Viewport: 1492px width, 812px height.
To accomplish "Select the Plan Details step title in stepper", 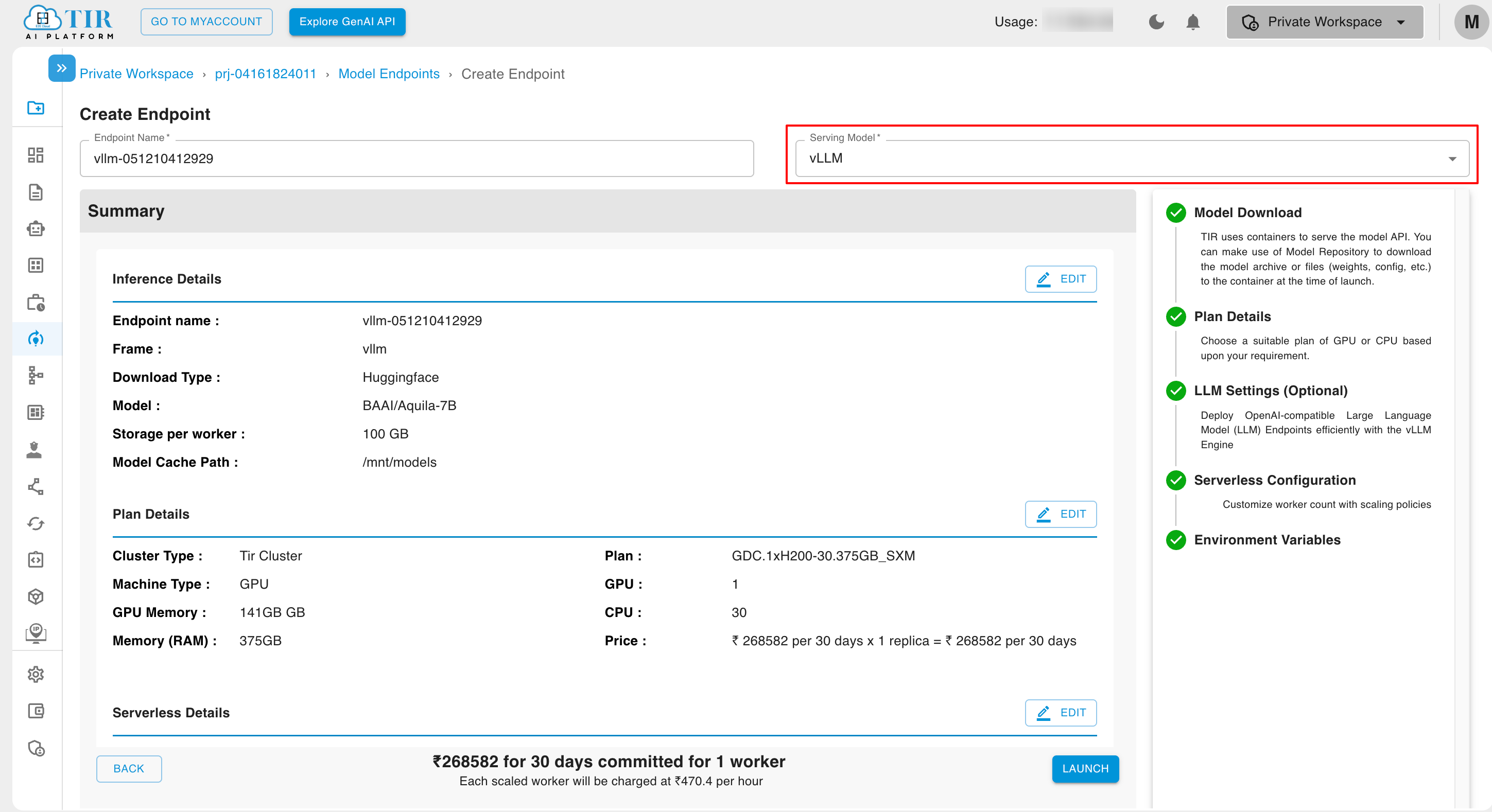I will tap(1232, 316).
